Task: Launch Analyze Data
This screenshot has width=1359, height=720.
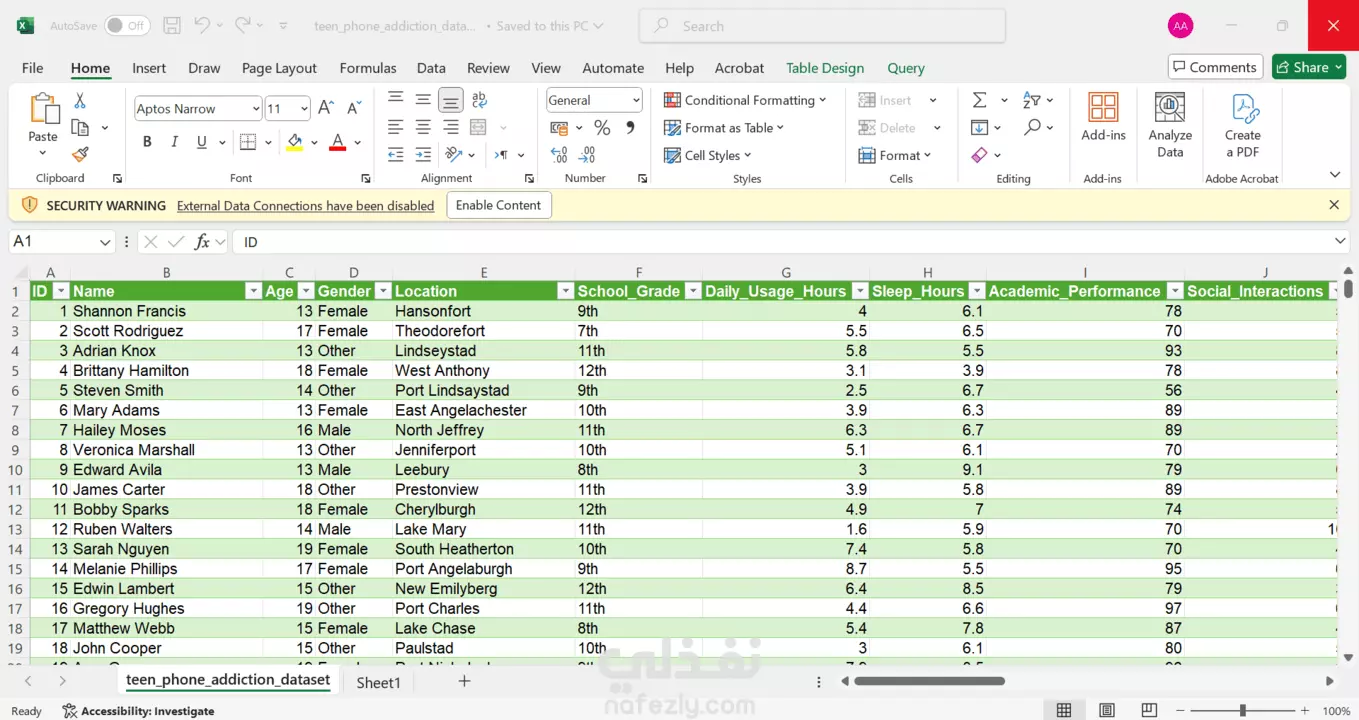Action: tap(1170, 125)
